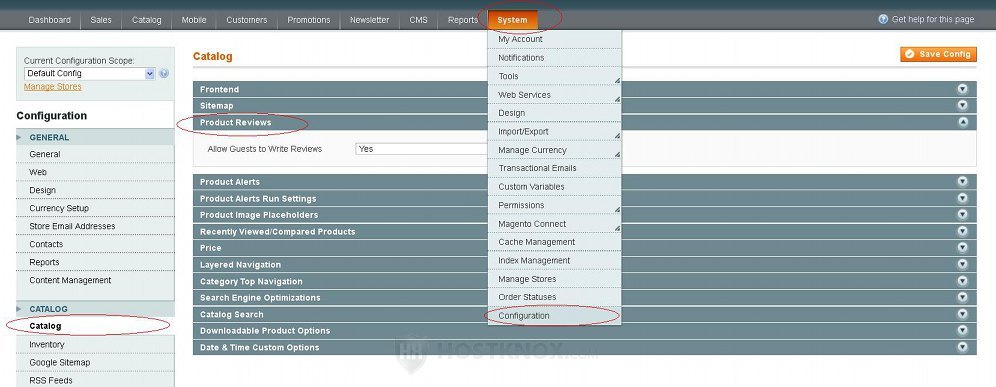Image resolution: width=996 pixels, height=387 pixels.
Task: Open the Current Configuration Scope dropdown
Action: click(90, 74)
